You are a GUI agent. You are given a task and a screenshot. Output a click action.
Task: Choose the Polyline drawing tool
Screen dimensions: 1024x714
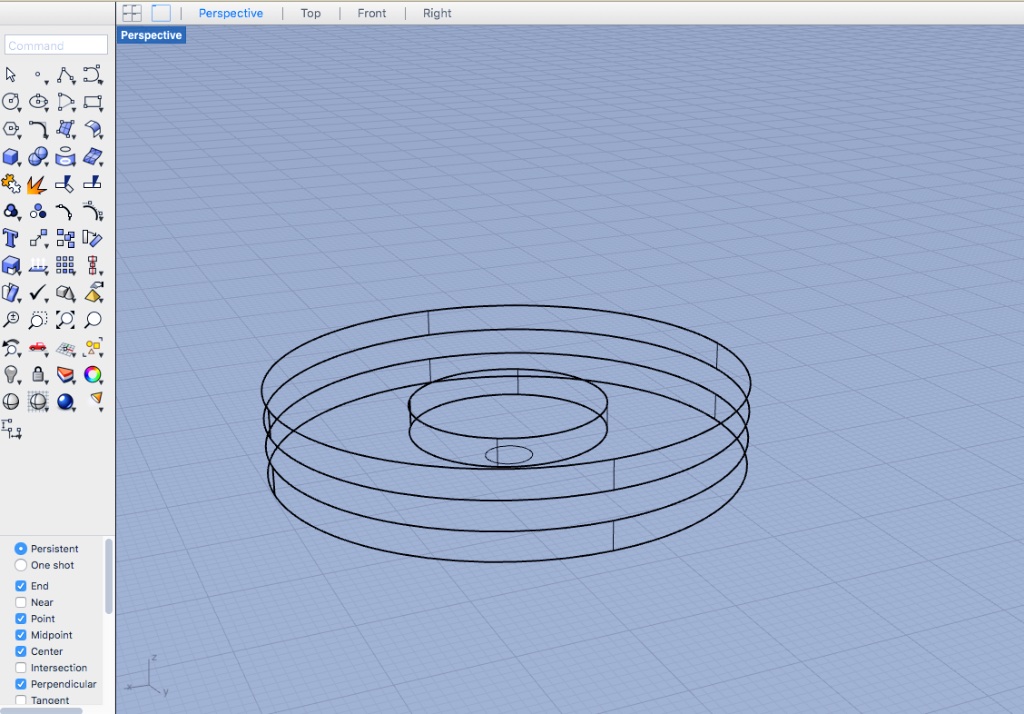65,75
